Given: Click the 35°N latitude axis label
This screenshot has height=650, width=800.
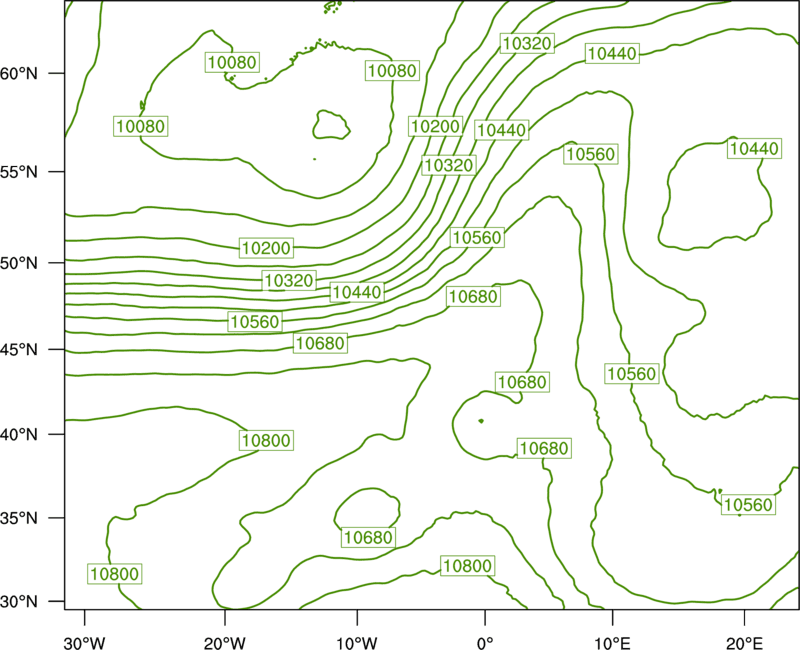Looking at the screenshot, I should click(19, 518).
